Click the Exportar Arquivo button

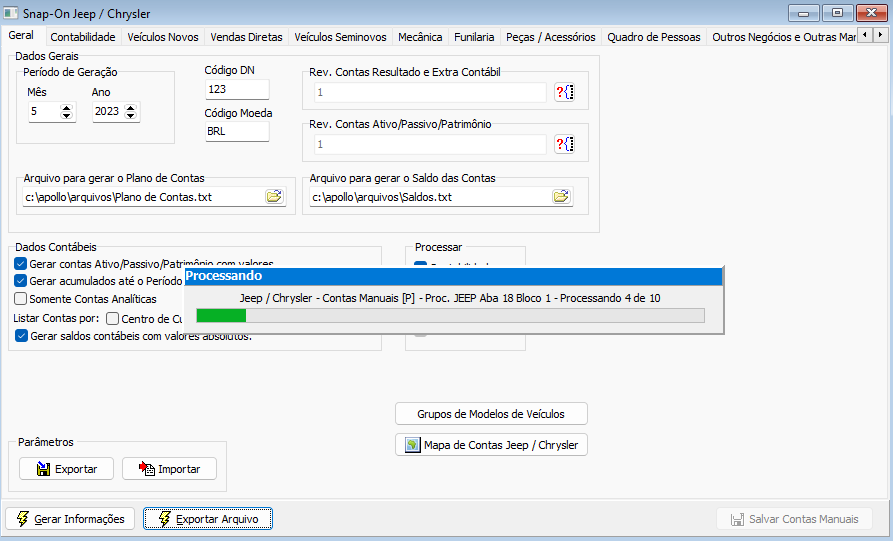[208, 519]
